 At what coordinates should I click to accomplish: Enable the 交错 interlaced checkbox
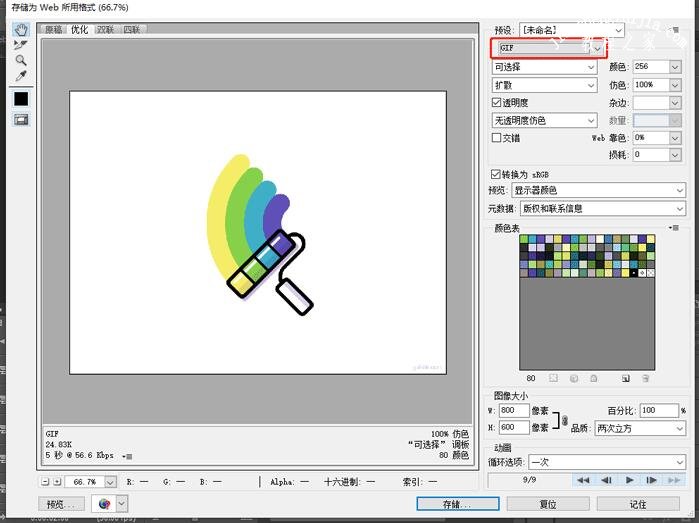click(497, 138)
